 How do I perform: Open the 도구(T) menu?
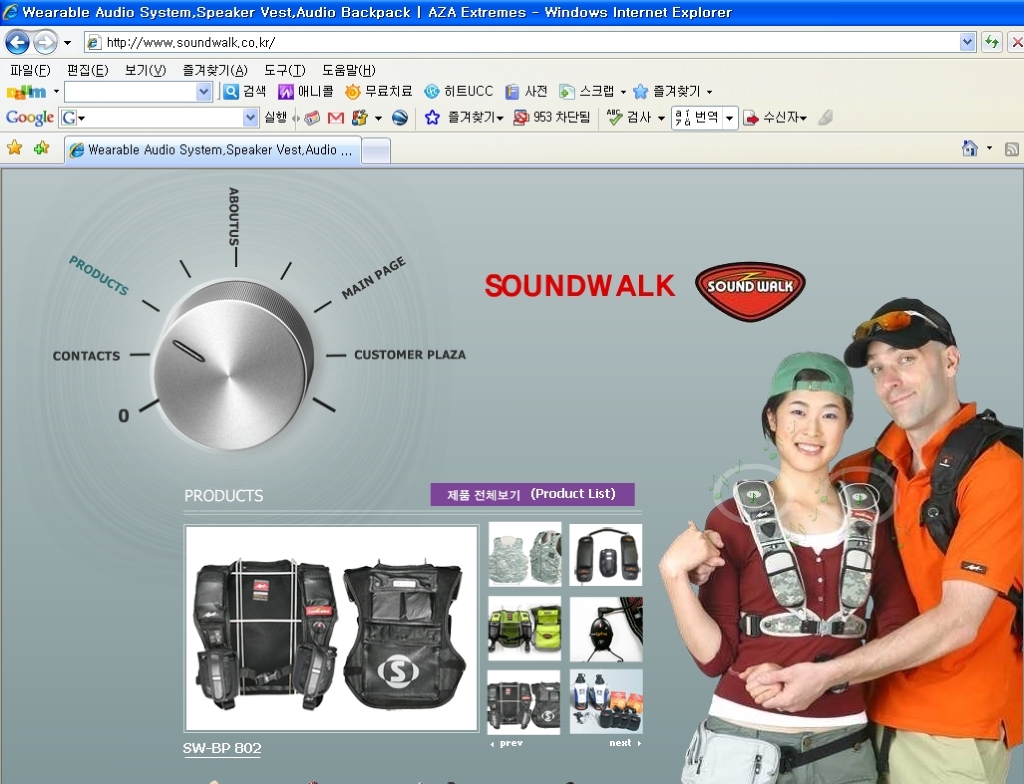[x=285, y=70]
